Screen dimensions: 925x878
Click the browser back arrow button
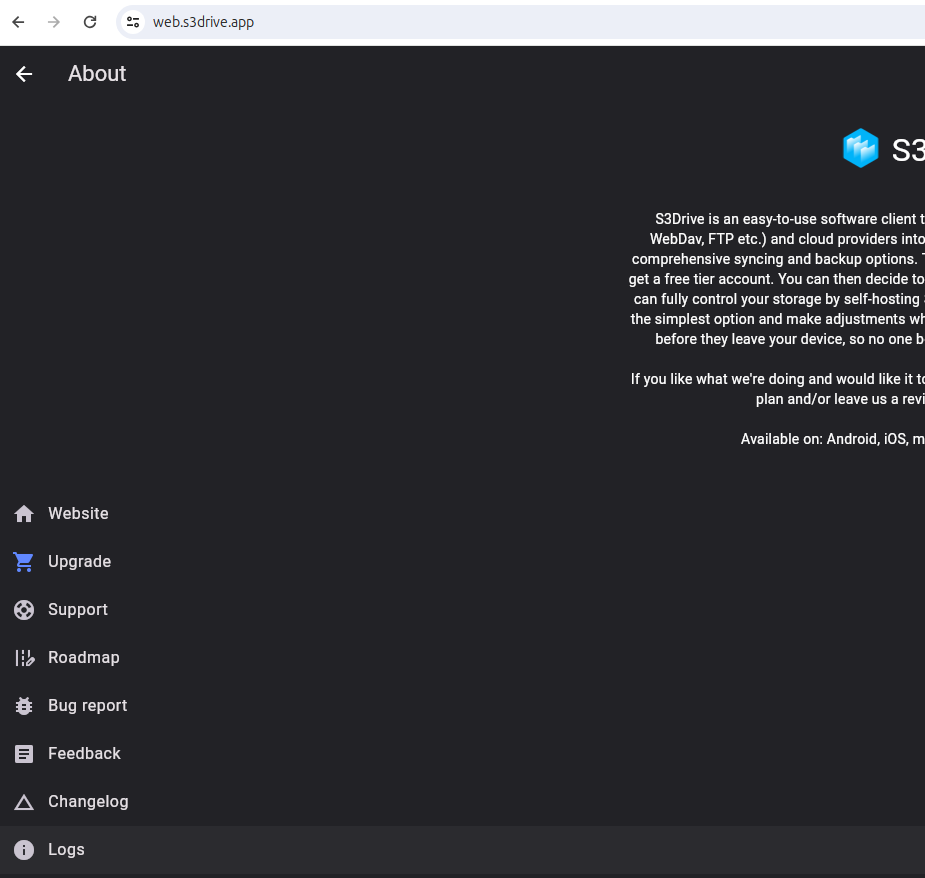(x=18, y=22)
